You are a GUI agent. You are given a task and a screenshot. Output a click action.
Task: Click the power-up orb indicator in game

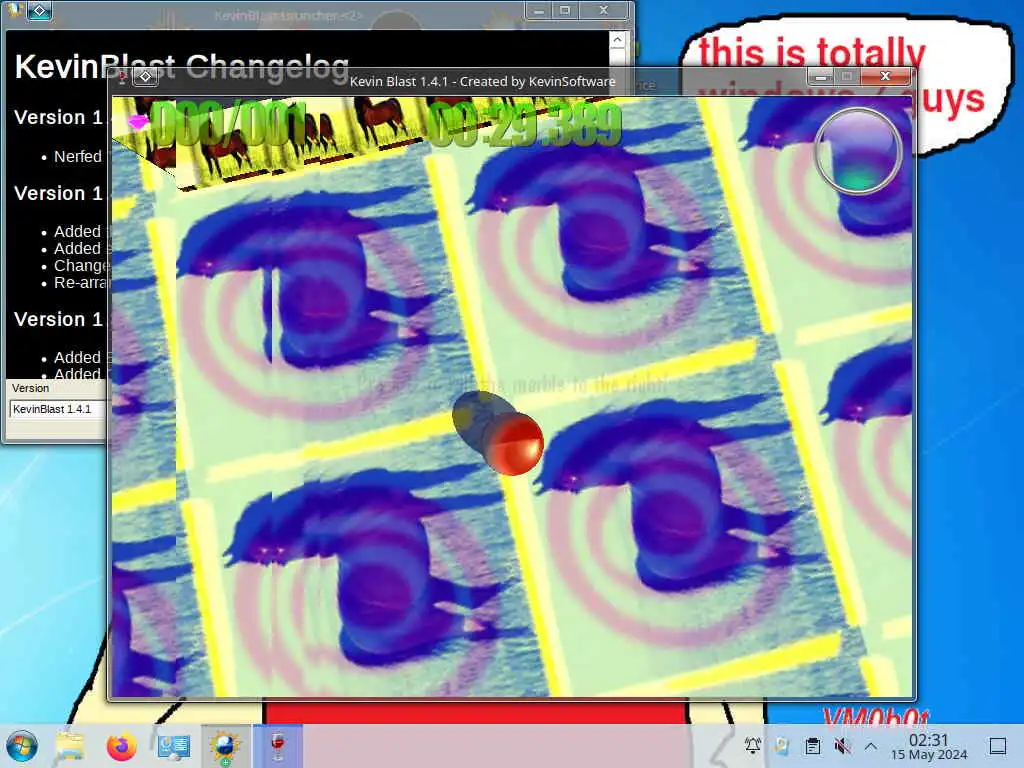click(x=858, y=151)
